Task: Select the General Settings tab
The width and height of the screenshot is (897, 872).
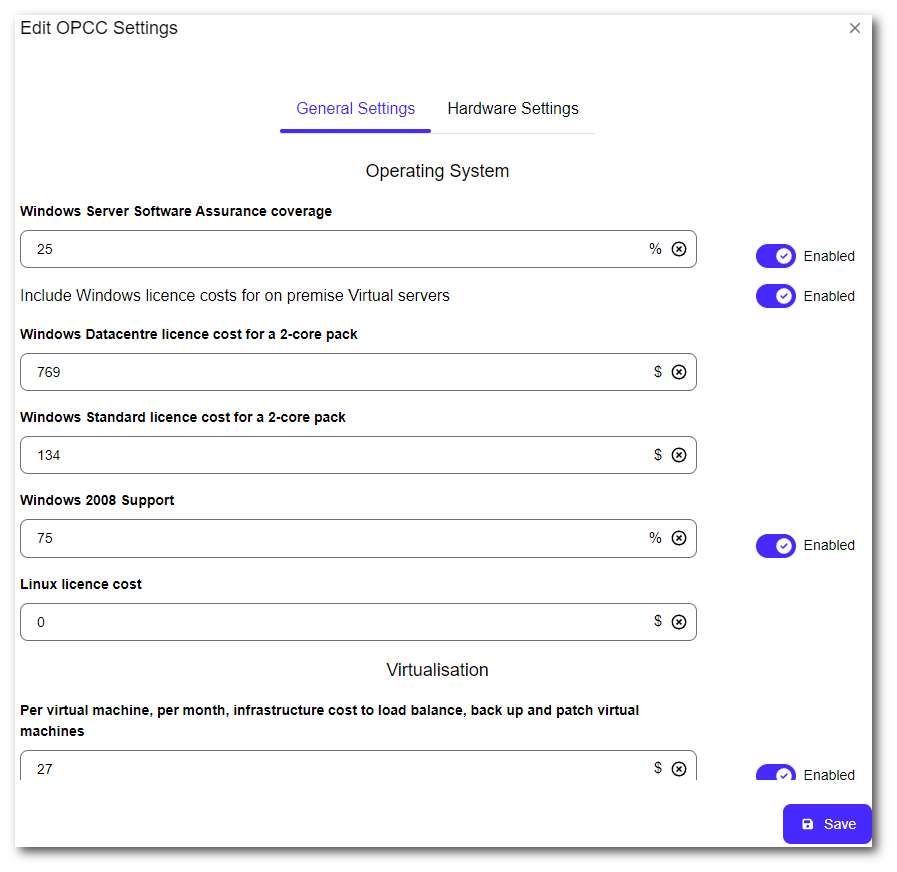Action: pos(355,109)
